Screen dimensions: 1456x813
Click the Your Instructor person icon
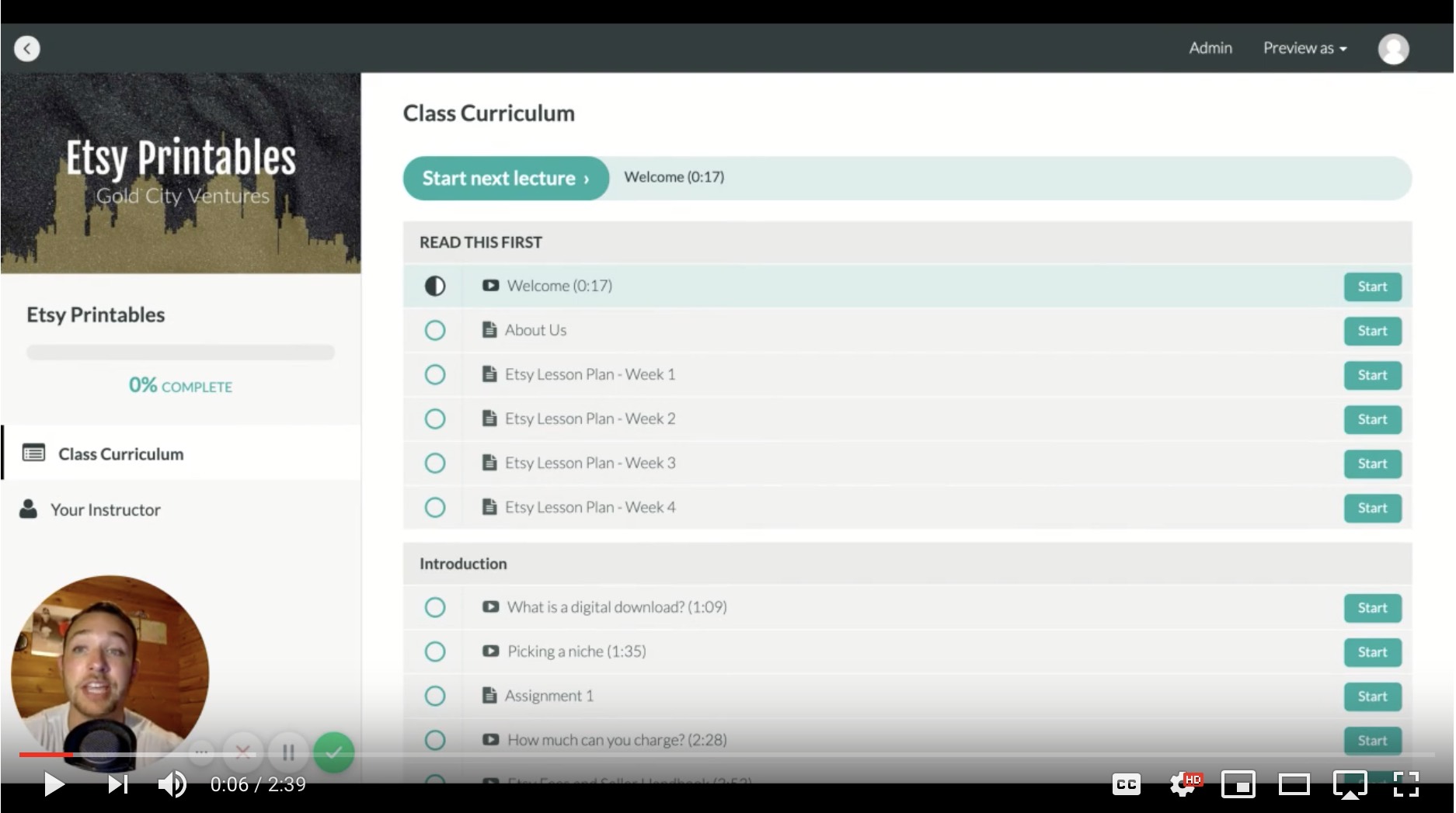(29, 509)
